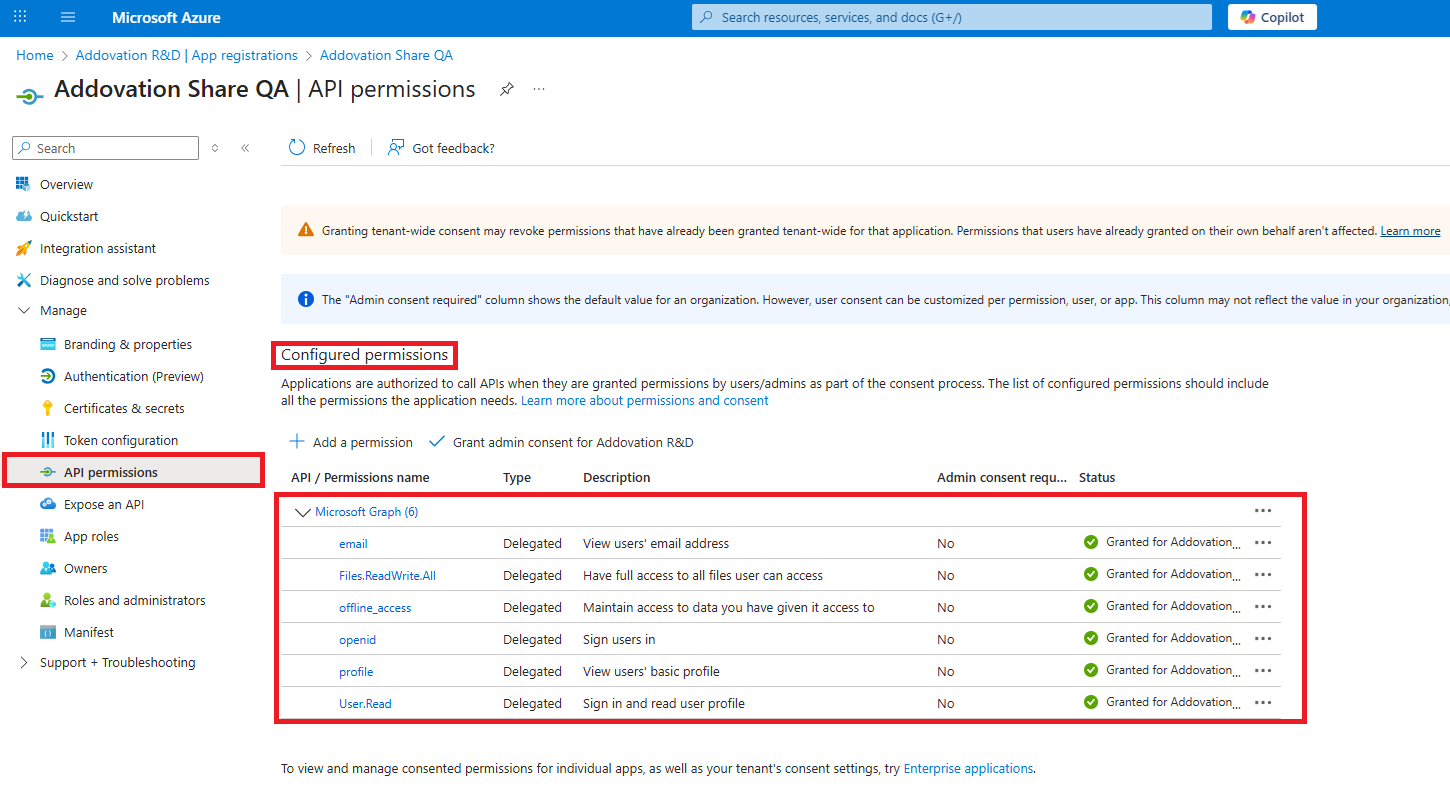Click Add a permission
This screenshot has width=1450, height=791.
[351, 442]
